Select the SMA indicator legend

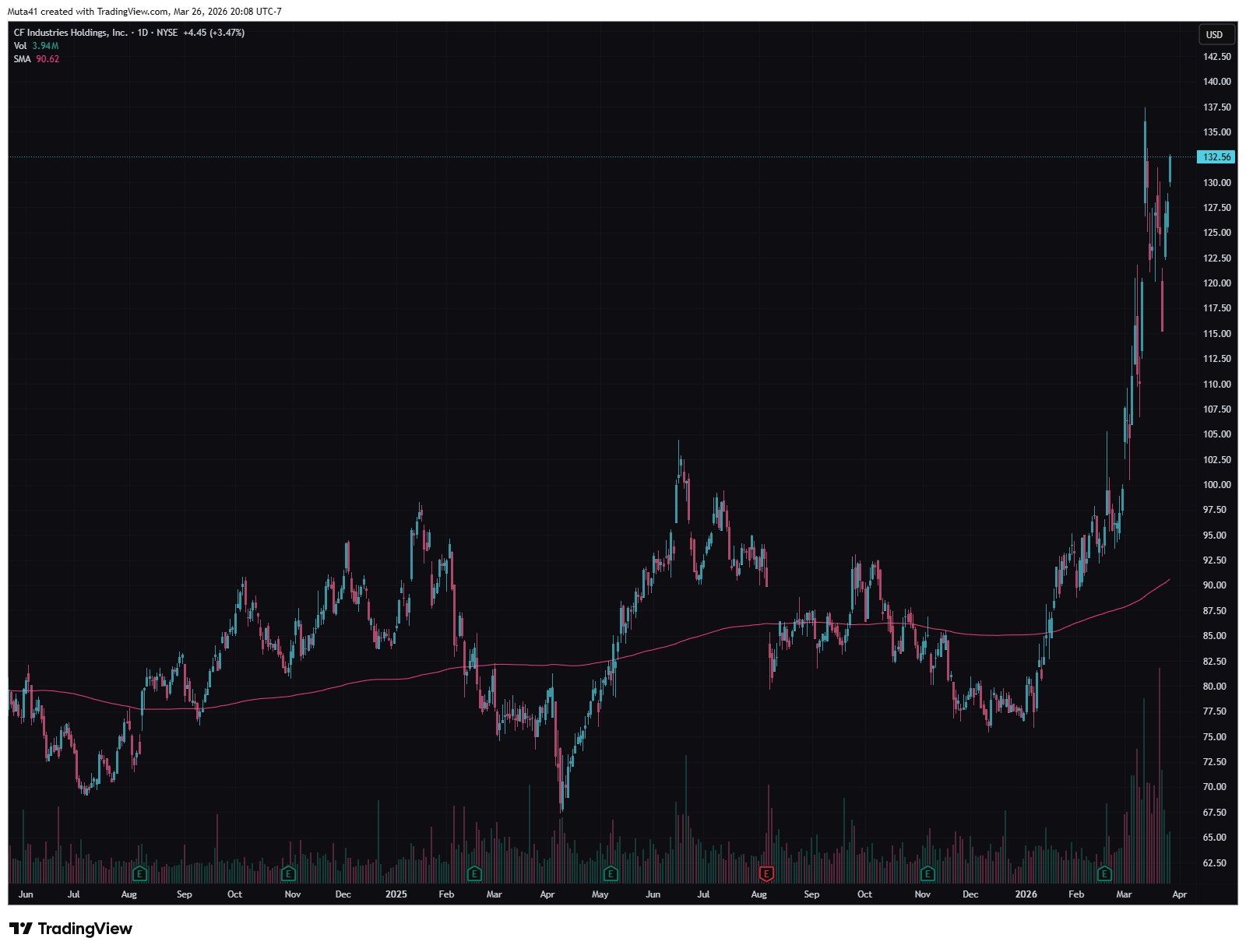coord(23,59)
